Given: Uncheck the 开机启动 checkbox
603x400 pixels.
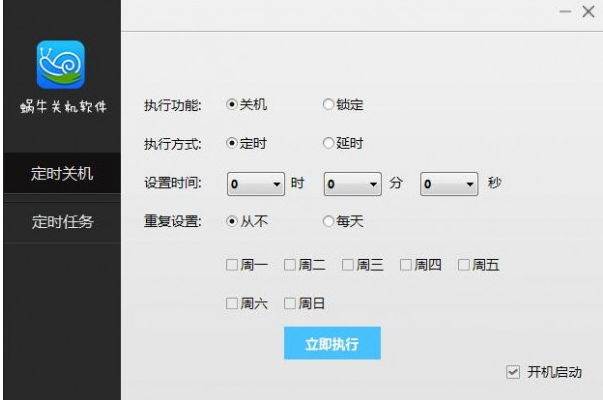Looking at the screenshot, I should coord(513,372).
